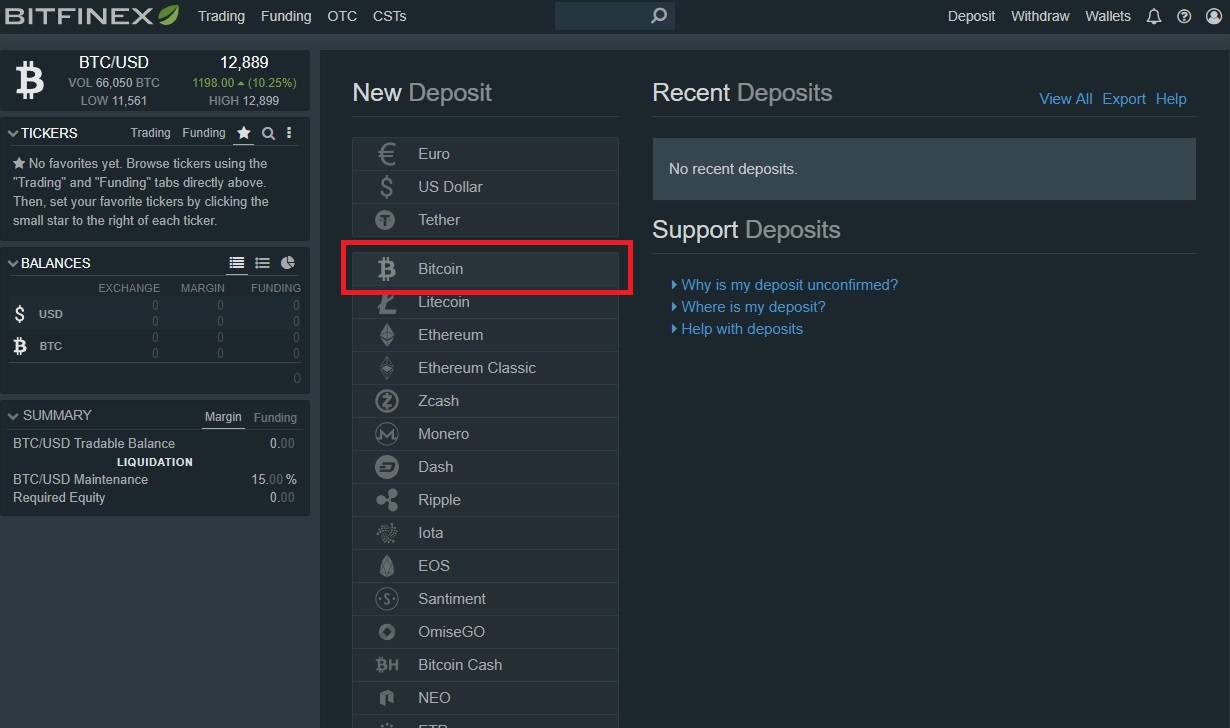Viewport: 1230px width, 728px height.
Task: Choose Monero deposit option
Action: tap(486, 434)
